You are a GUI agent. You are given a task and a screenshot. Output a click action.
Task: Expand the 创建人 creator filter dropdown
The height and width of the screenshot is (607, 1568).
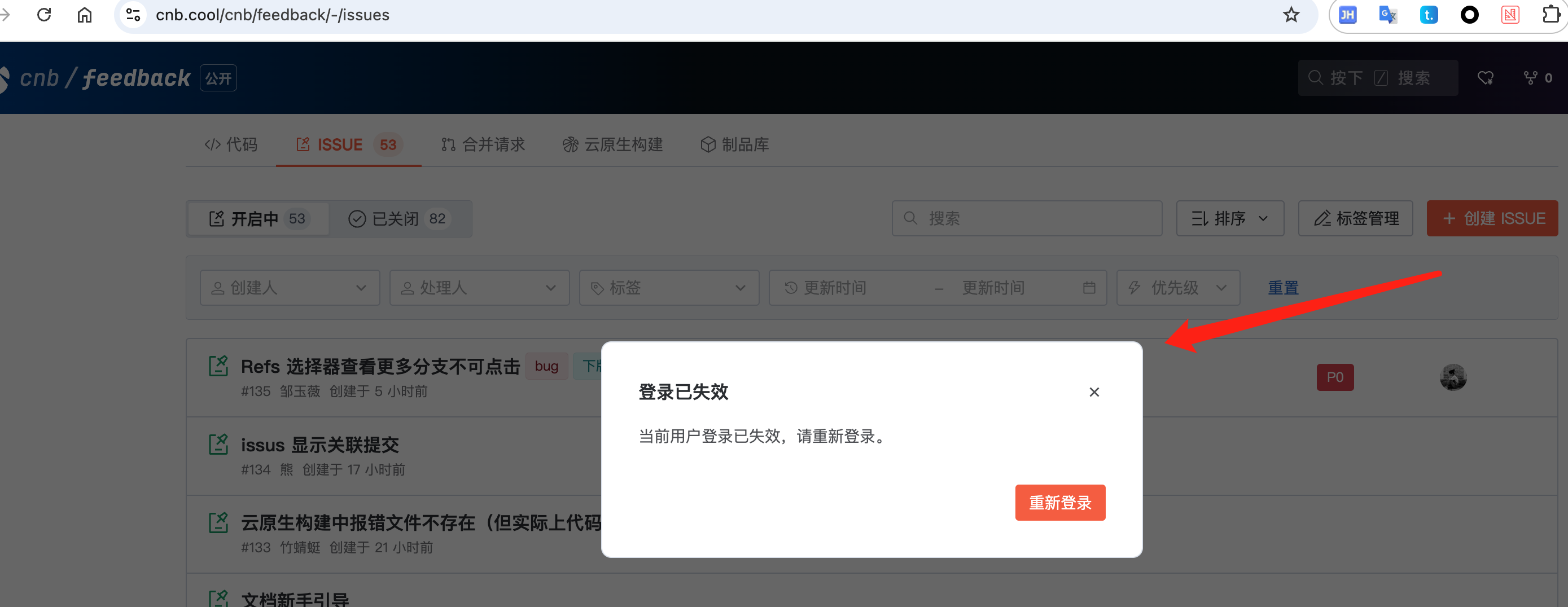coord(290,288)
